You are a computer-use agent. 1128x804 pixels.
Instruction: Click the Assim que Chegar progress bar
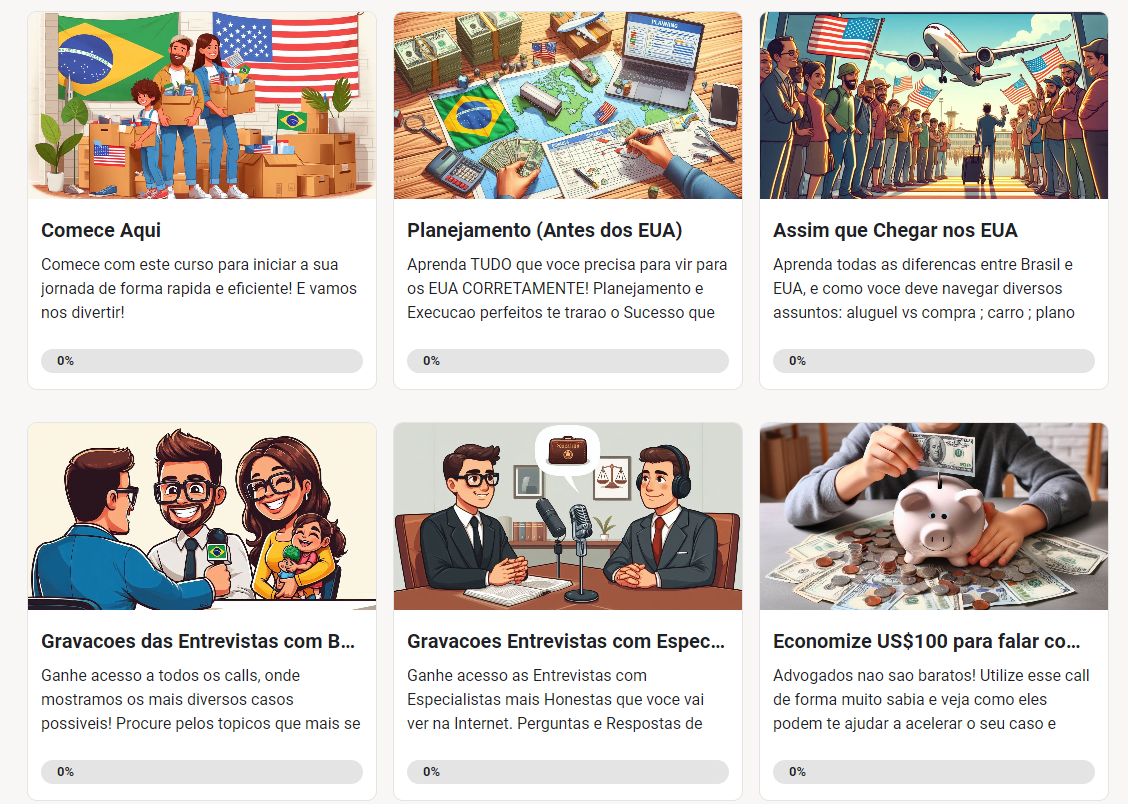point(934,361)
